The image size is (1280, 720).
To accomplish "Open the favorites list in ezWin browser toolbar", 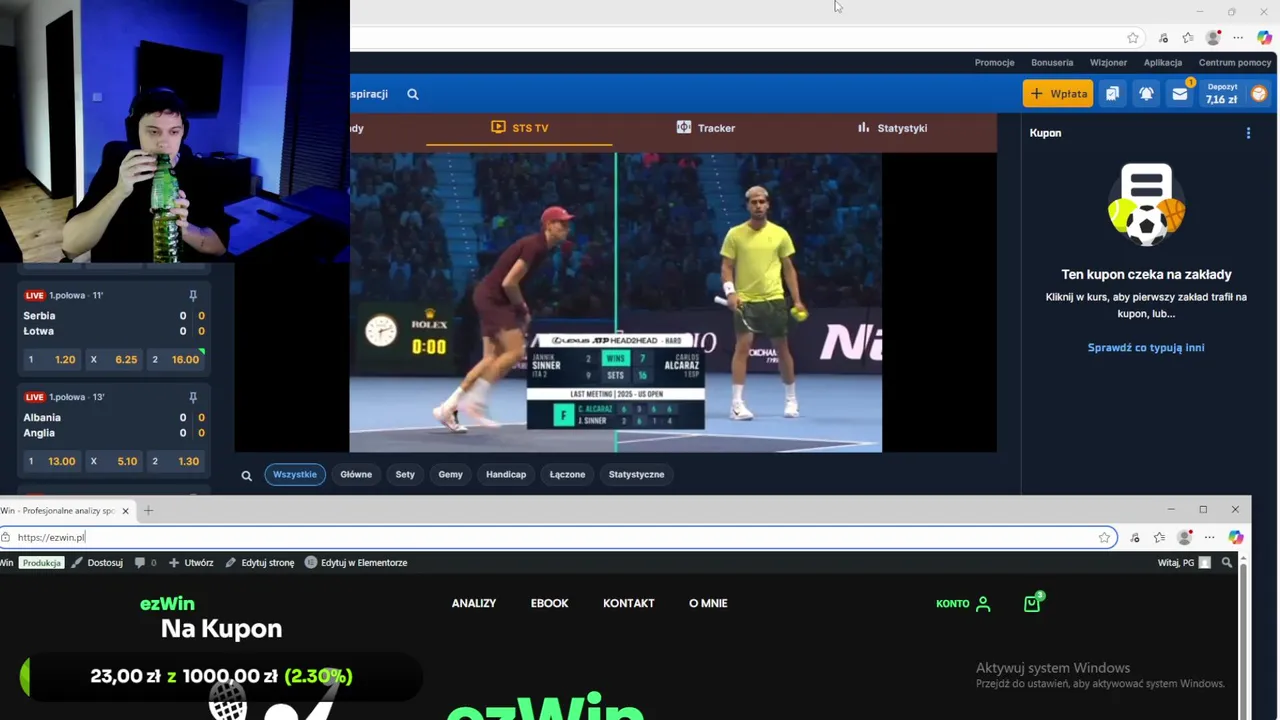I will click(1159, 537).
